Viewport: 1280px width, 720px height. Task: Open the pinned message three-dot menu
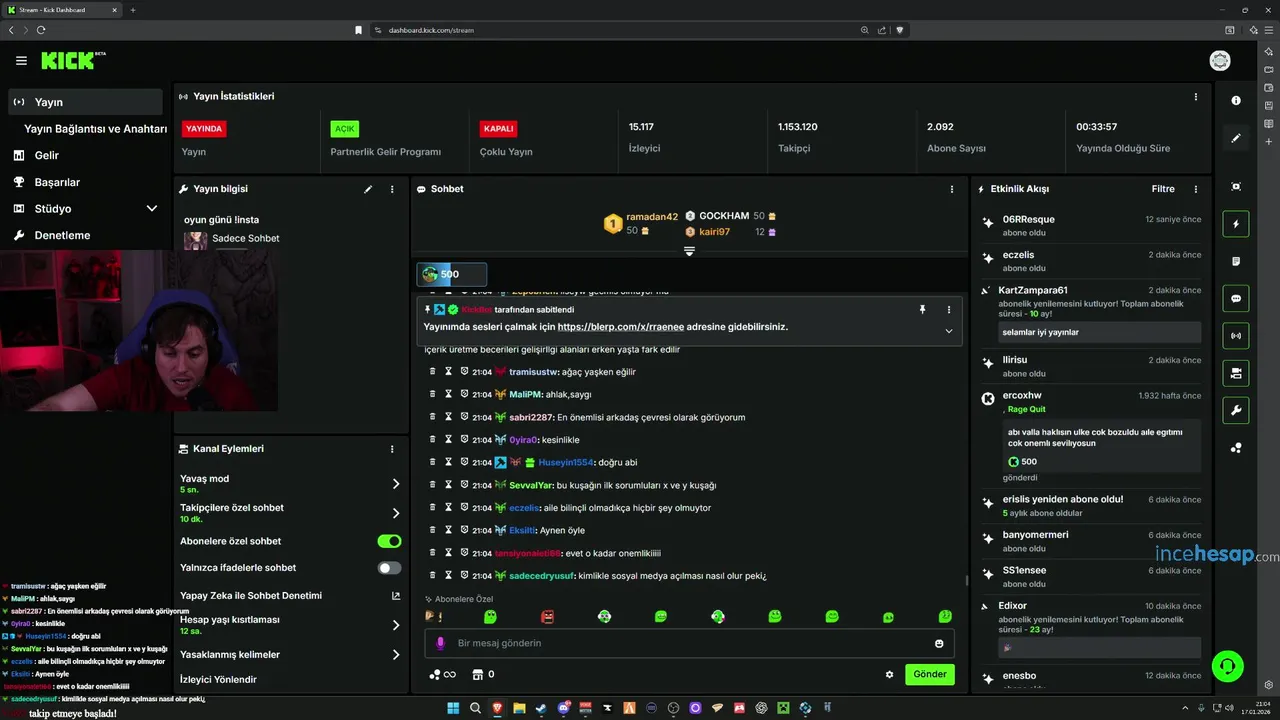pos(949,310)
